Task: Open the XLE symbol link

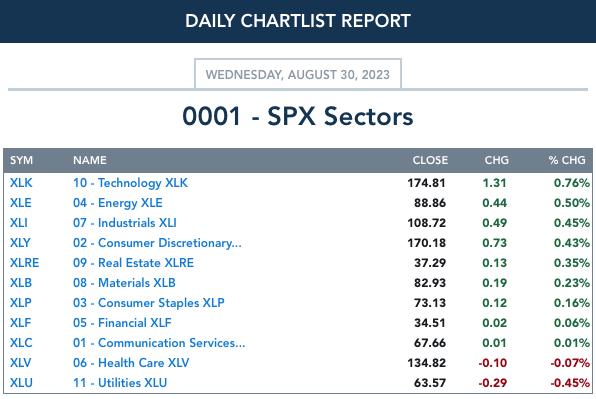Action: pyautogui.click(x=21, y=203)
